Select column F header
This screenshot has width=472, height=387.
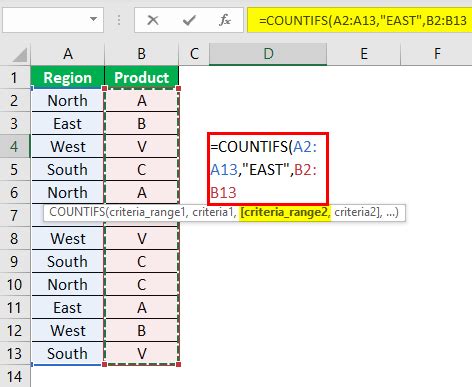[x=437, y=54]
